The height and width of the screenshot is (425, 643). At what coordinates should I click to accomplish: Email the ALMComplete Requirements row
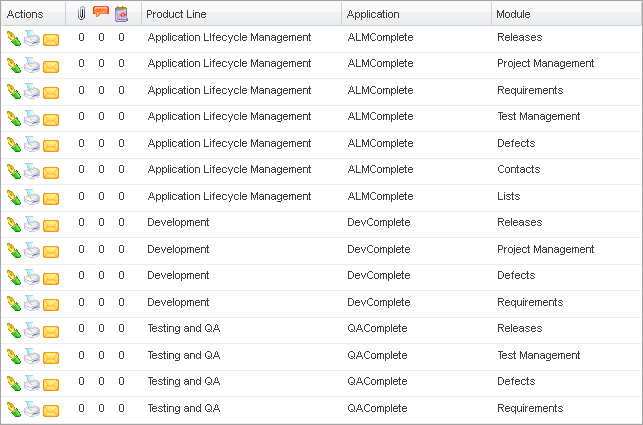[51, 92]
